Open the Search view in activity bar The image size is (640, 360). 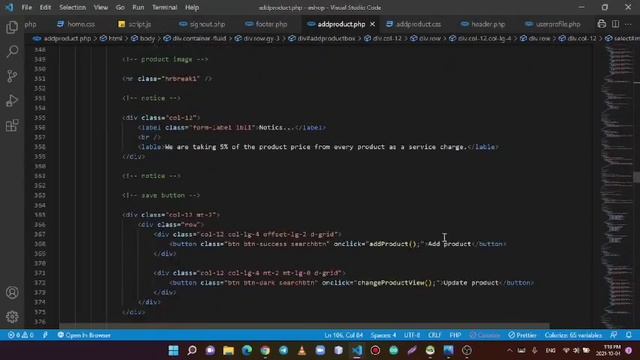pyautogui.click(x=12, y=51)
